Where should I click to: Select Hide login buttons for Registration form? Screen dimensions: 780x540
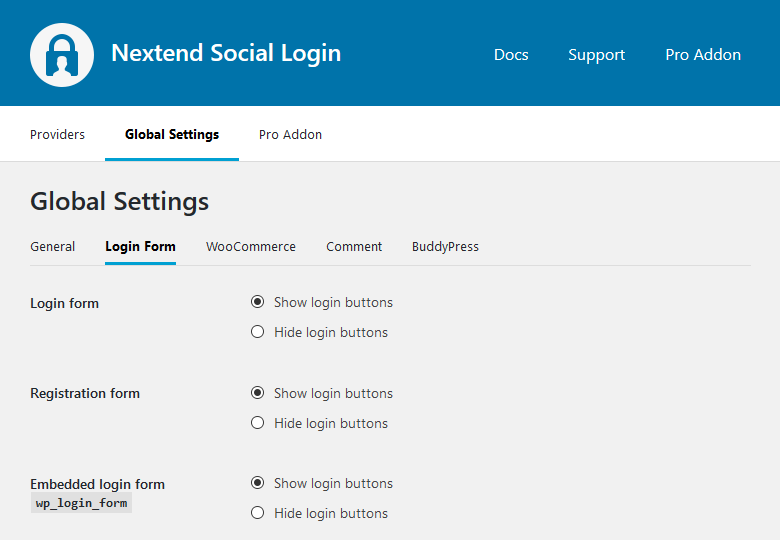258,423
